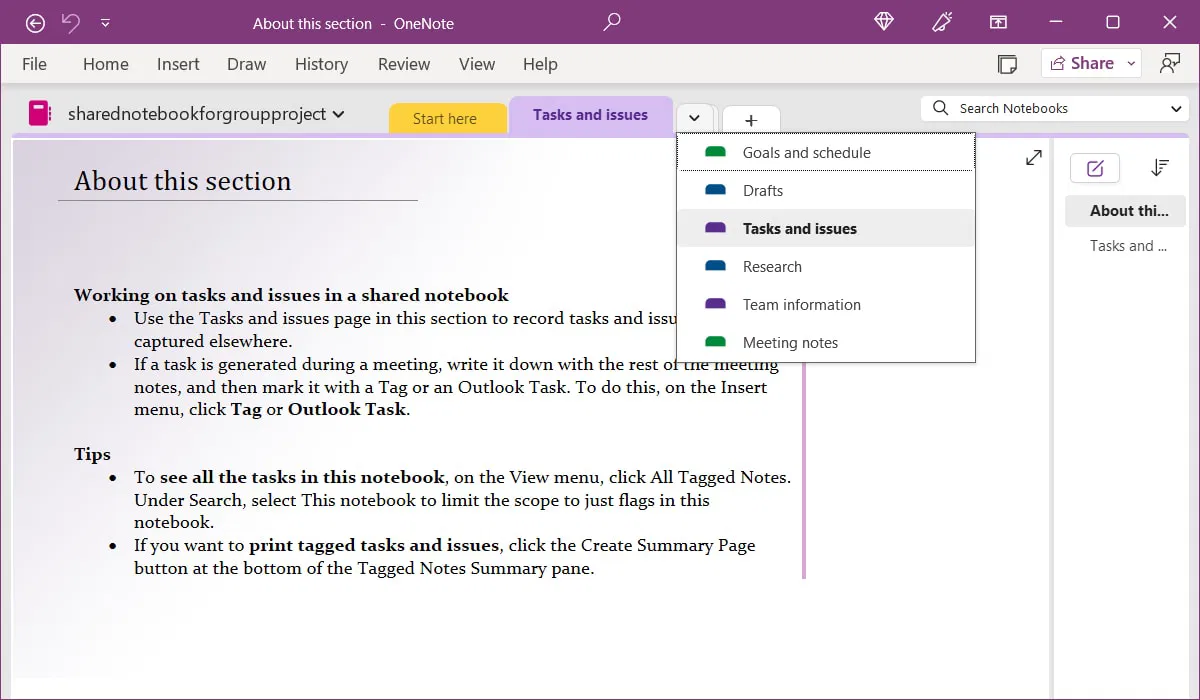The height and width of the screenshot is (700, 1200).
Task: Open search with the magnifier icon
Action: (612, 22)
